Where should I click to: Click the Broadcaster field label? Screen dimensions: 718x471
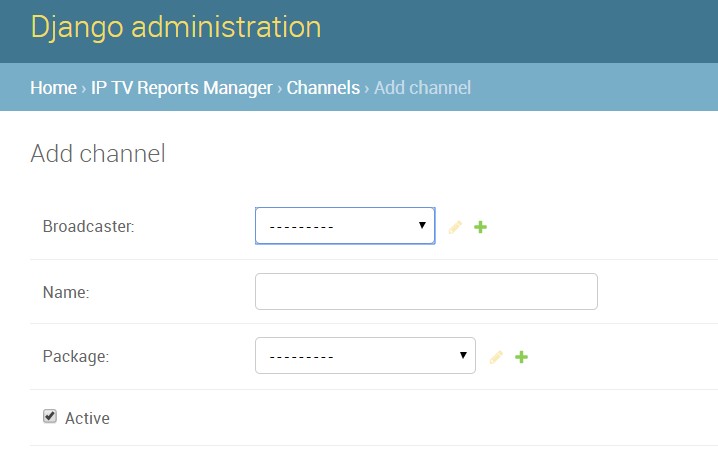tap(88, 226)
